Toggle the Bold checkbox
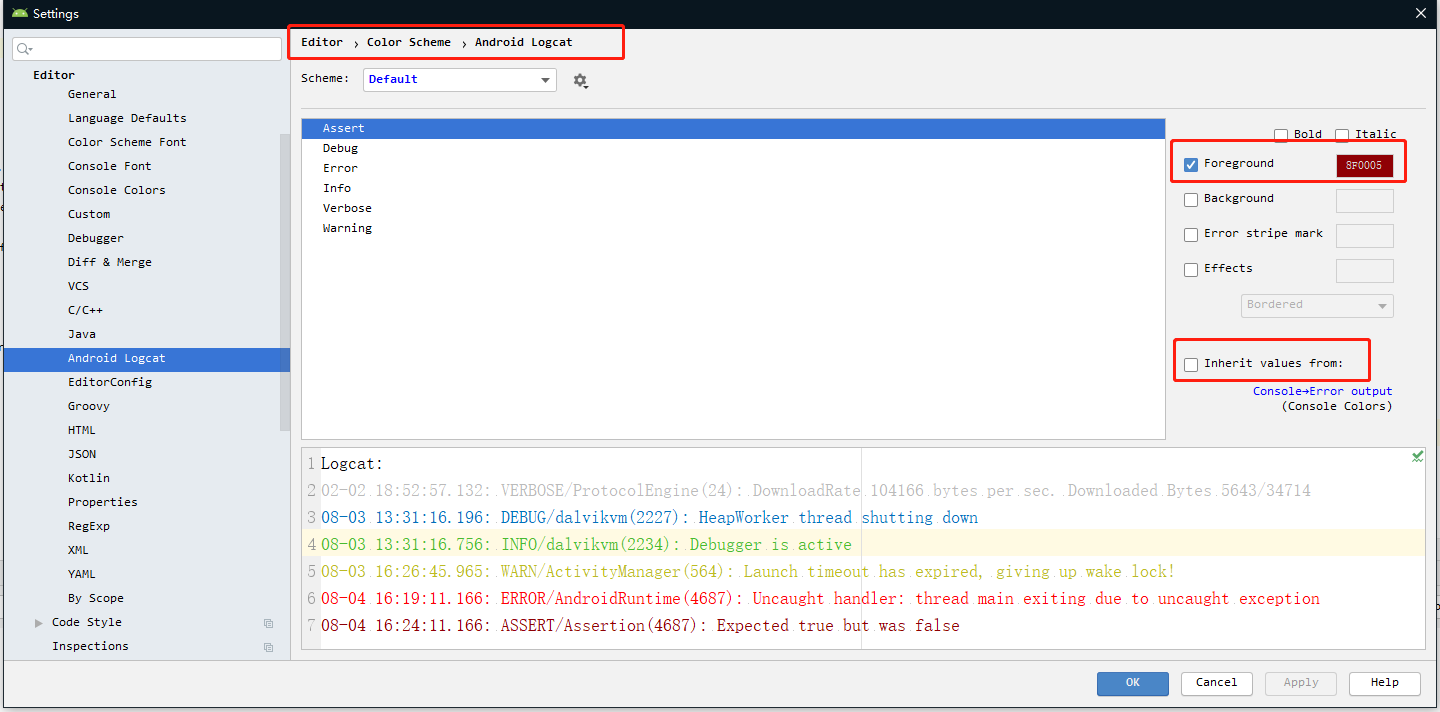Viewport: 1440px width, 712px height. 1281,135
